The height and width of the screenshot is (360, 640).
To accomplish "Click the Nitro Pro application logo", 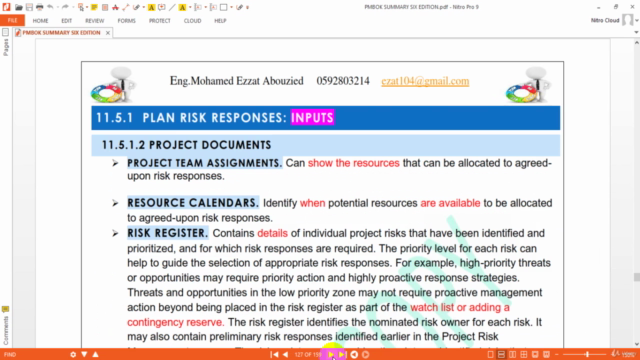I will coord(6,7).
